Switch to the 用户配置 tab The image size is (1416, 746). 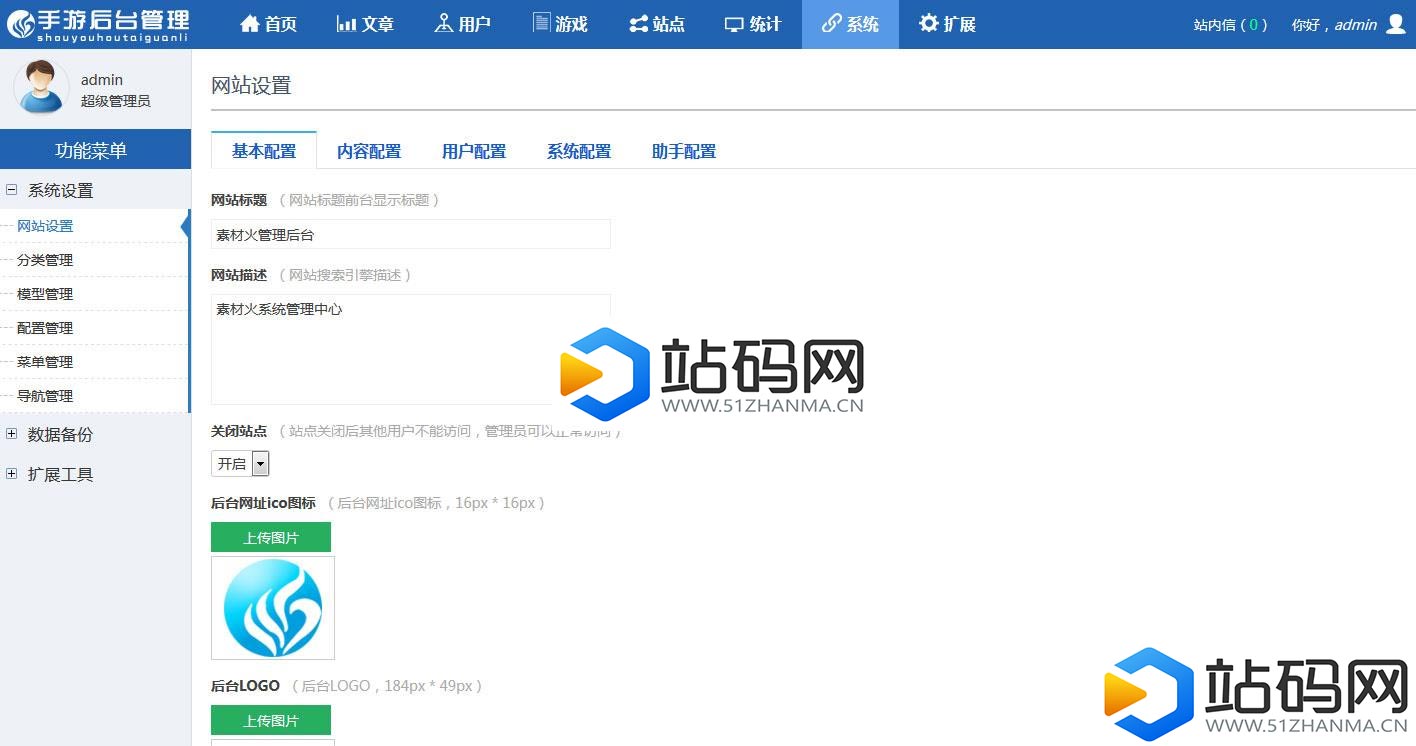coord(474,152)
